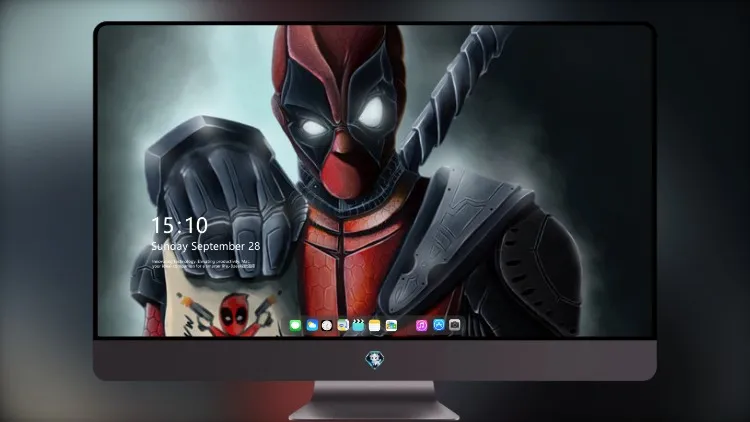Click the skull logo on monitor chin

tap(375, 360)
